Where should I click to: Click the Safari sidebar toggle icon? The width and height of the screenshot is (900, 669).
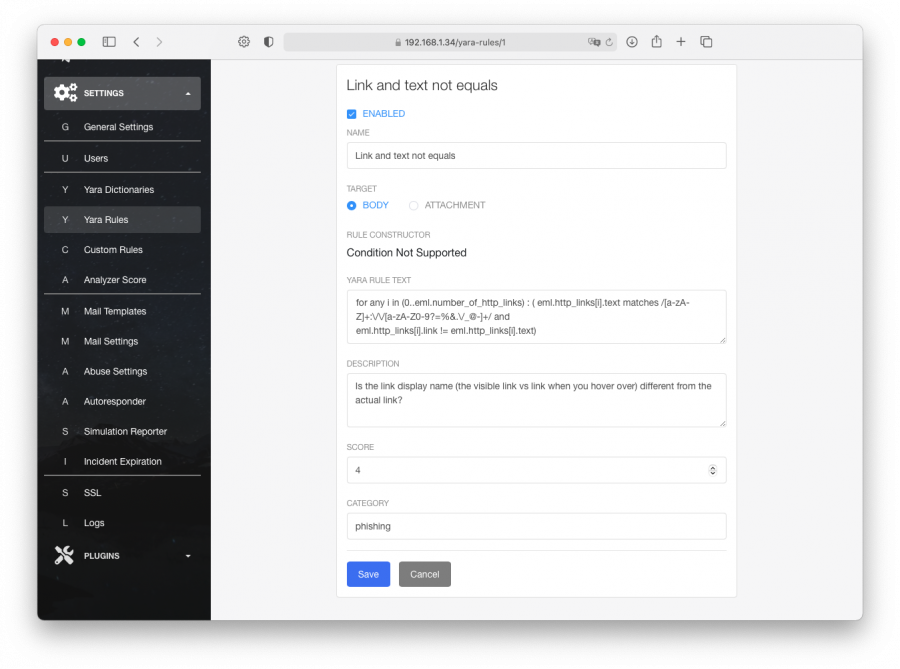coord(109,42)
